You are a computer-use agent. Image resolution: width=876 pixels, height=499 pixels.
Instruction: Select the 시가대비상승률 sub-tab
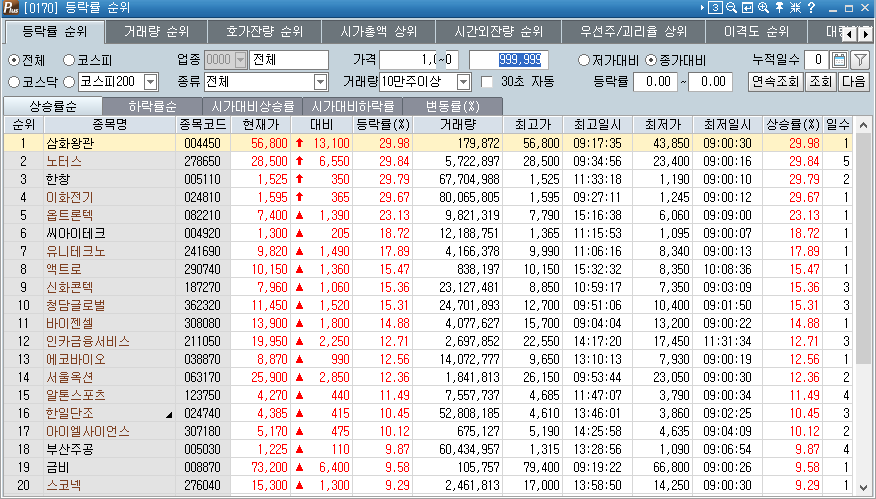(253, 106)
